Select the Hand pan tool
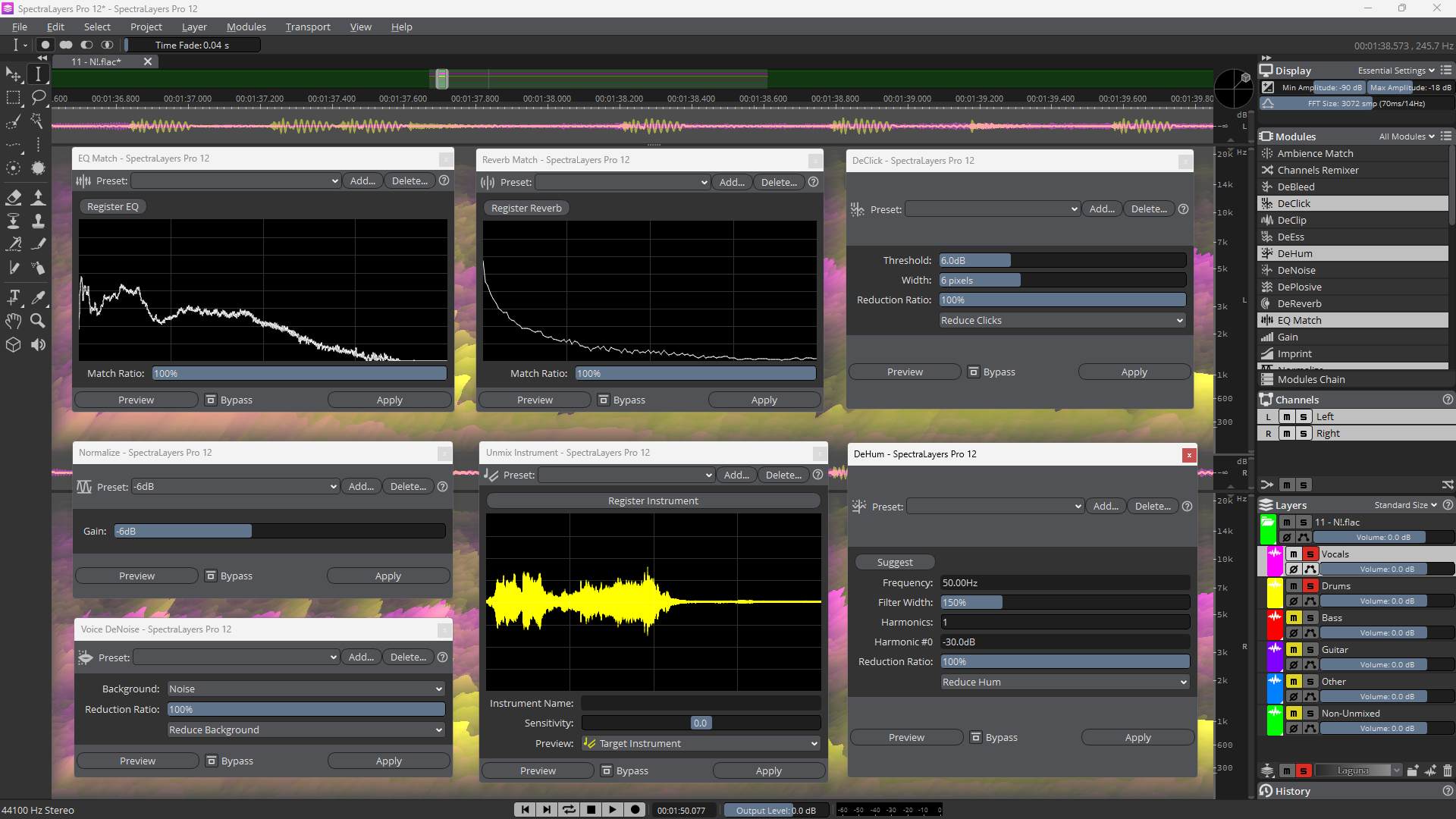This screenshot has width=1456, height=819. click(x=14, y=321)
